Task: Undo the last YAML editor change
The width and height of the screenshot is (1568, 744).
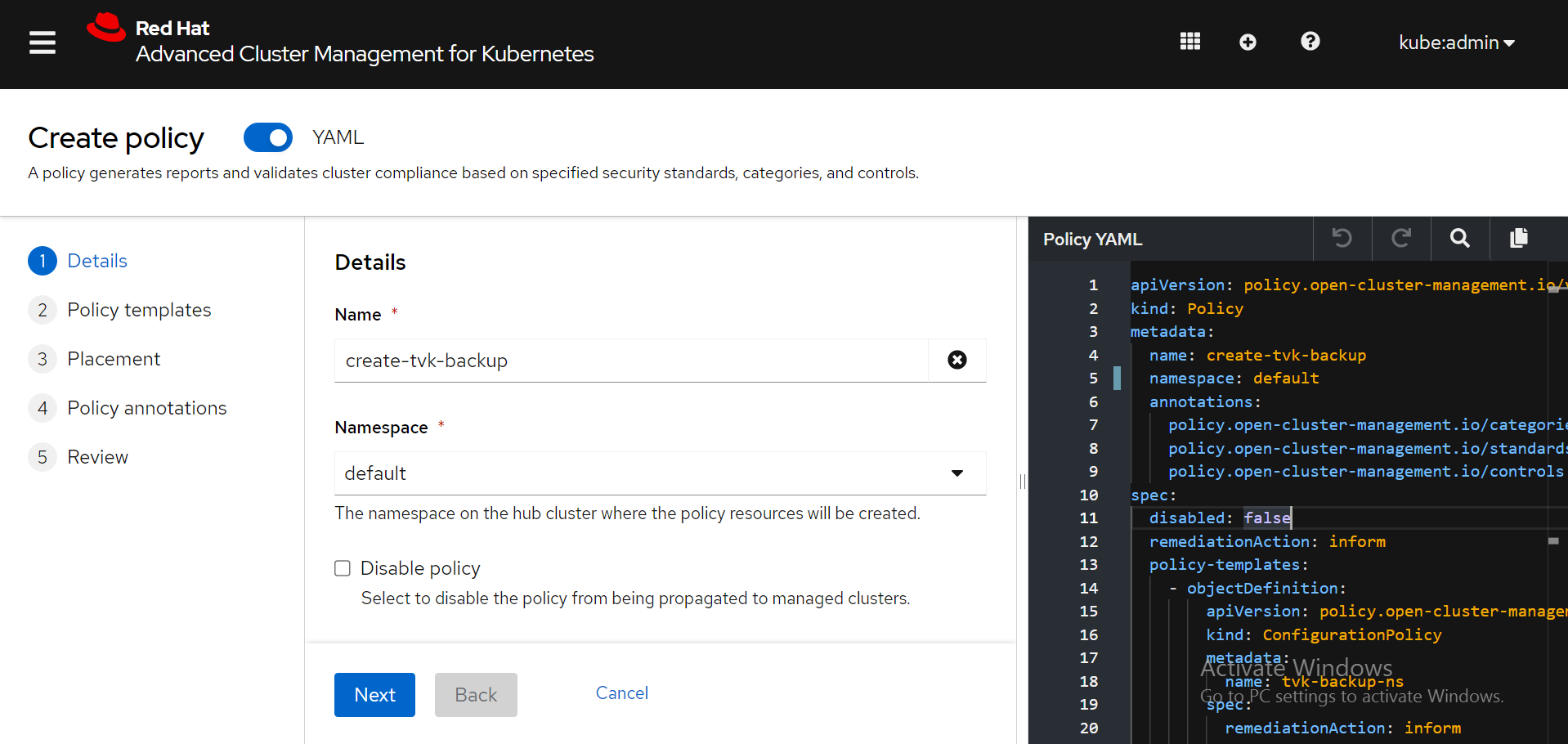Action: click(1342, 238)
